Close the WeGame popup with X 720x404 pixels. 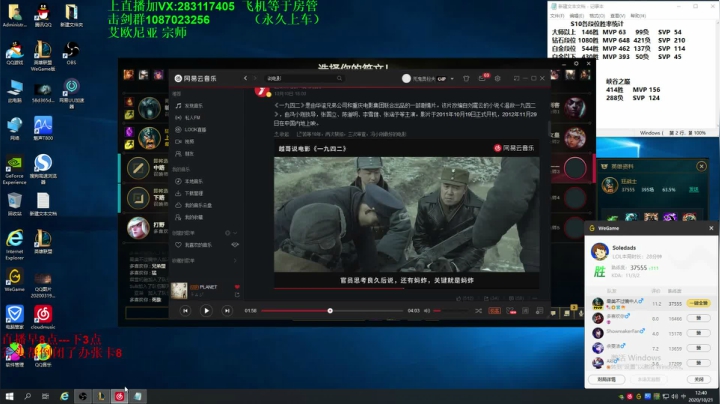[711, 228]
